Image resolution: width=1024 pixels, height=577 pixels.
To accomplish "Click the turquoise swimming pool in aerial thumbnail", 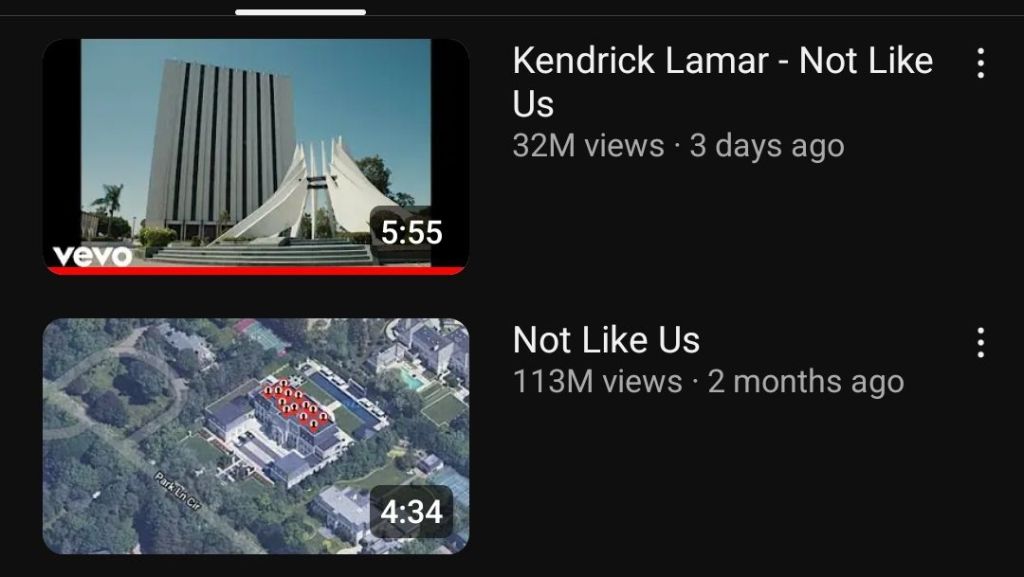I will pyautogui.click(x=413, y=379).
